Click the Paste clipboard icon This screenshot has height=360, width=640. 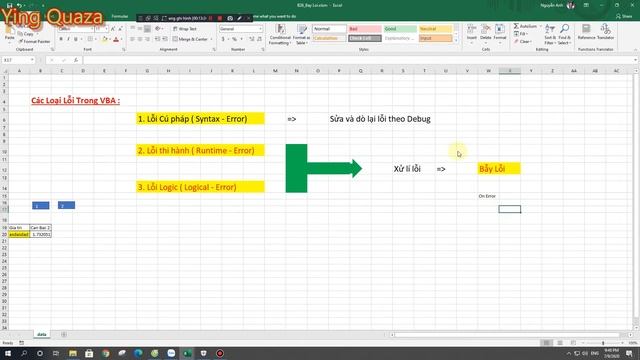pyautogui.click(x=9, y=31)
